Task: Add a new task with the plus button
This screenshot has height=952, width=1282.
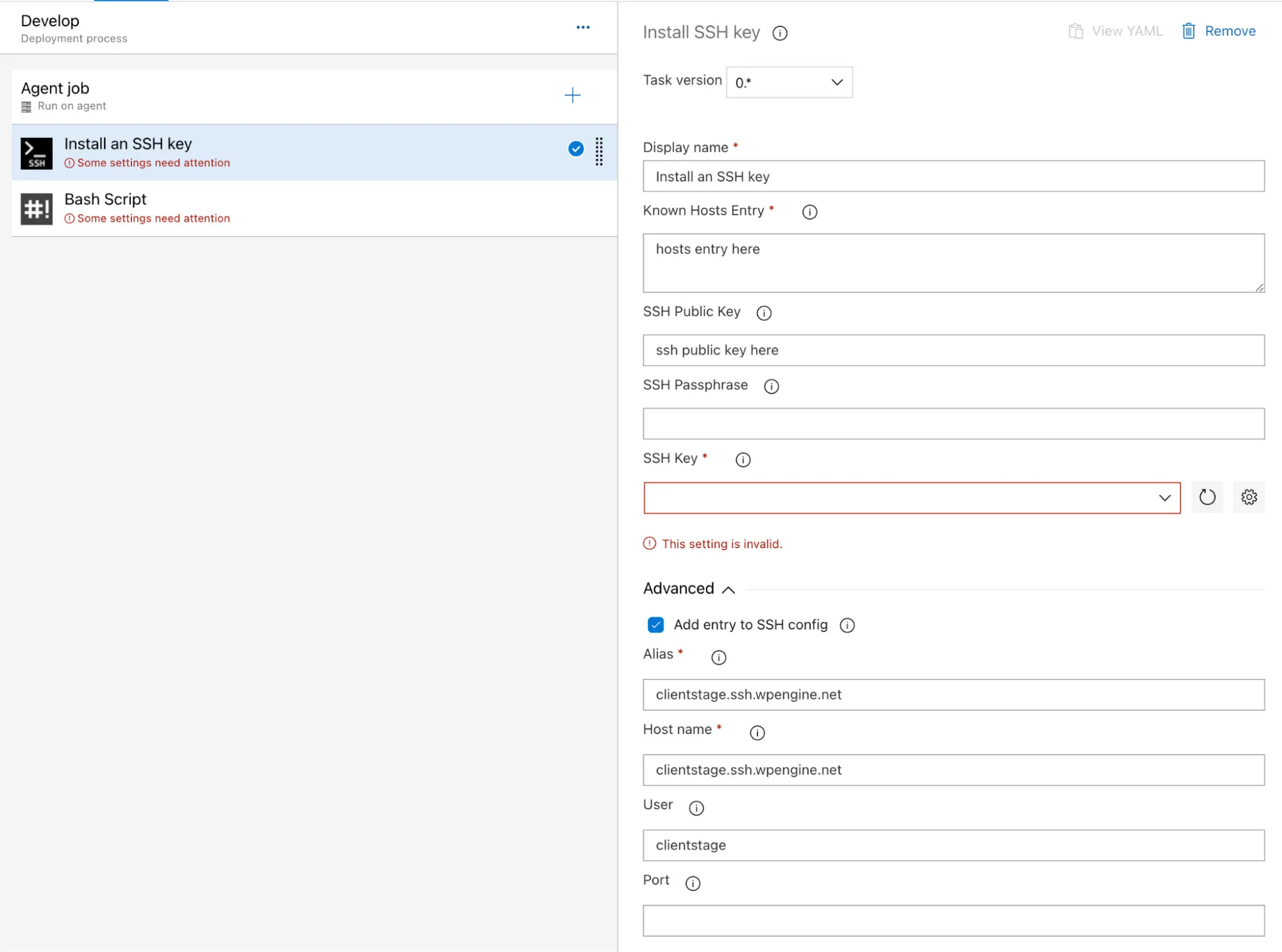Action: pyautogui.click(x=572, y=95)
